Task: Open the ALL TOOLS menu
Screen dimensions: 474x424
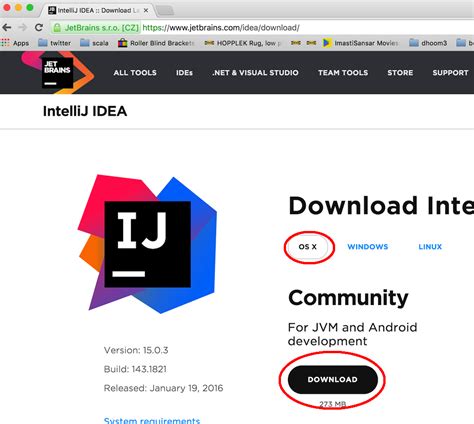Action: [135, 73]
